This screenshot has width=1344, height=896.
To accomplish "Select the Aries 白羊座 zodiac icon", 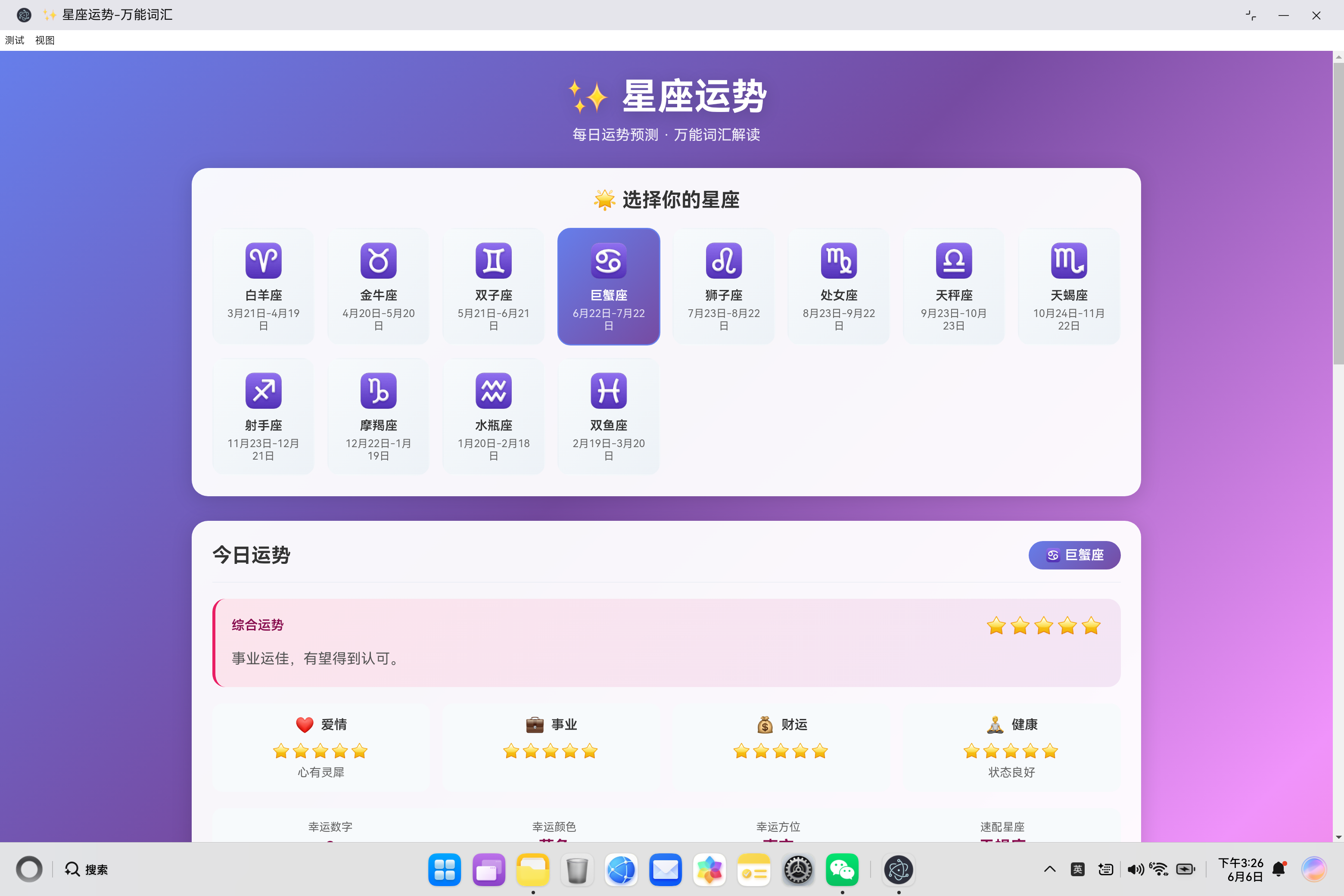I will coord(264,261).
